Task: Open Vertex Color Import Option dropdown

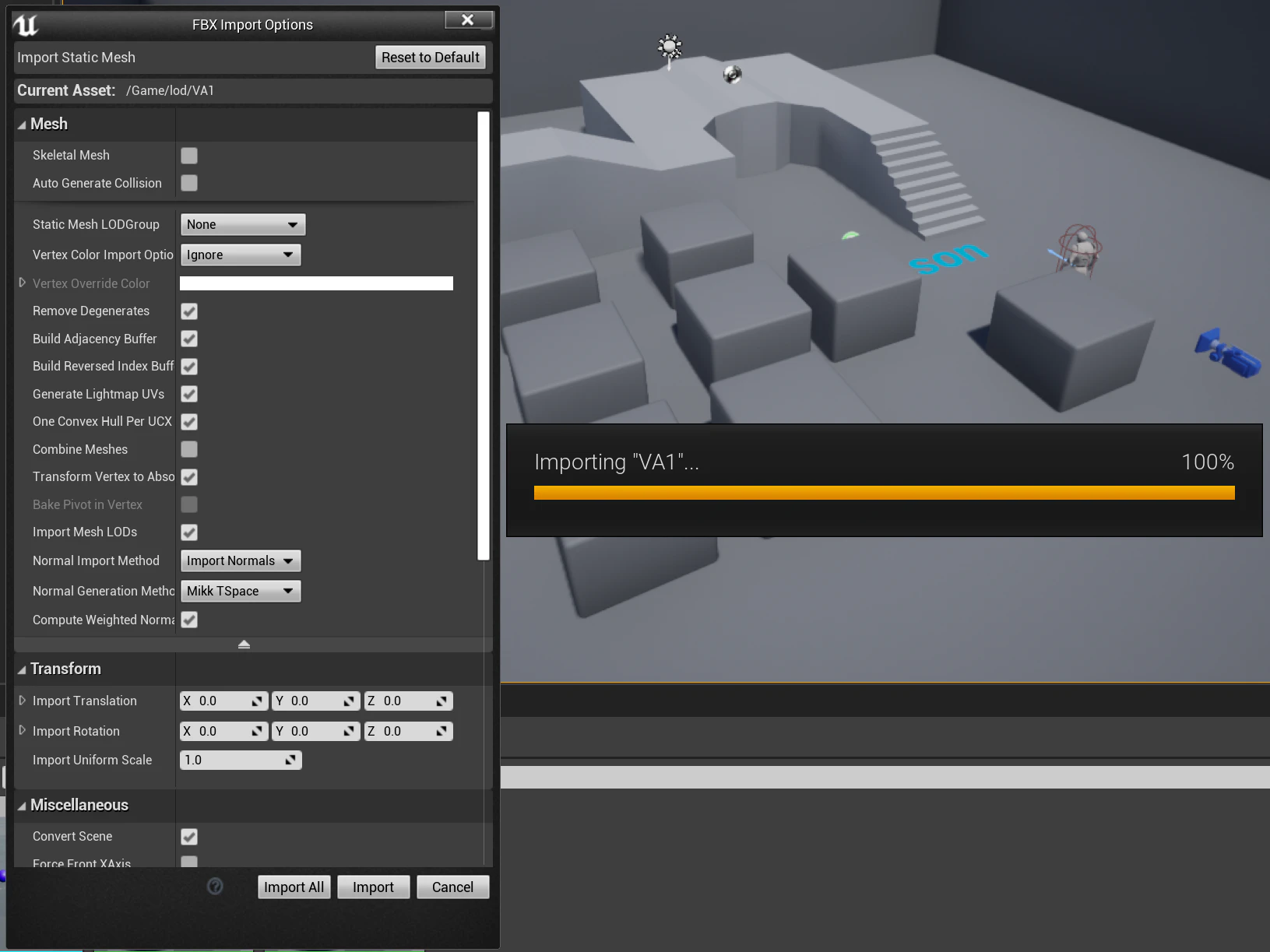Action: click(241, 255)
